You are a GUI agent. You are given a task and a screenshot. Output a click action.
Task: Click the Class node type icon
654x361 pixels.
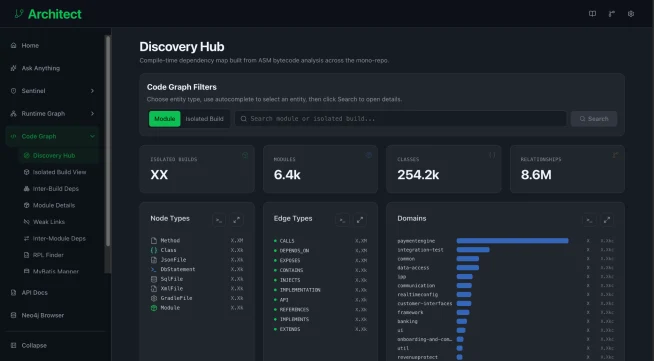point(153,250)
